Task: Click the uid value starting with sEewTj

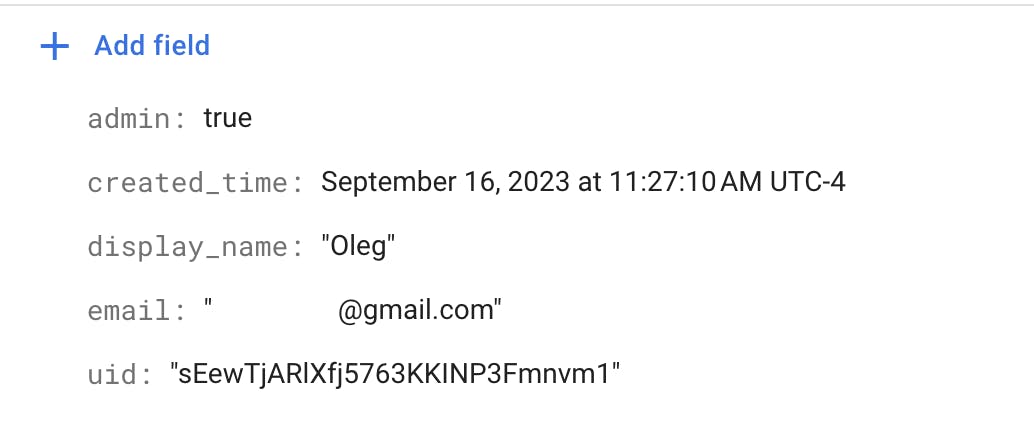Action: click(x=395, y=375)
